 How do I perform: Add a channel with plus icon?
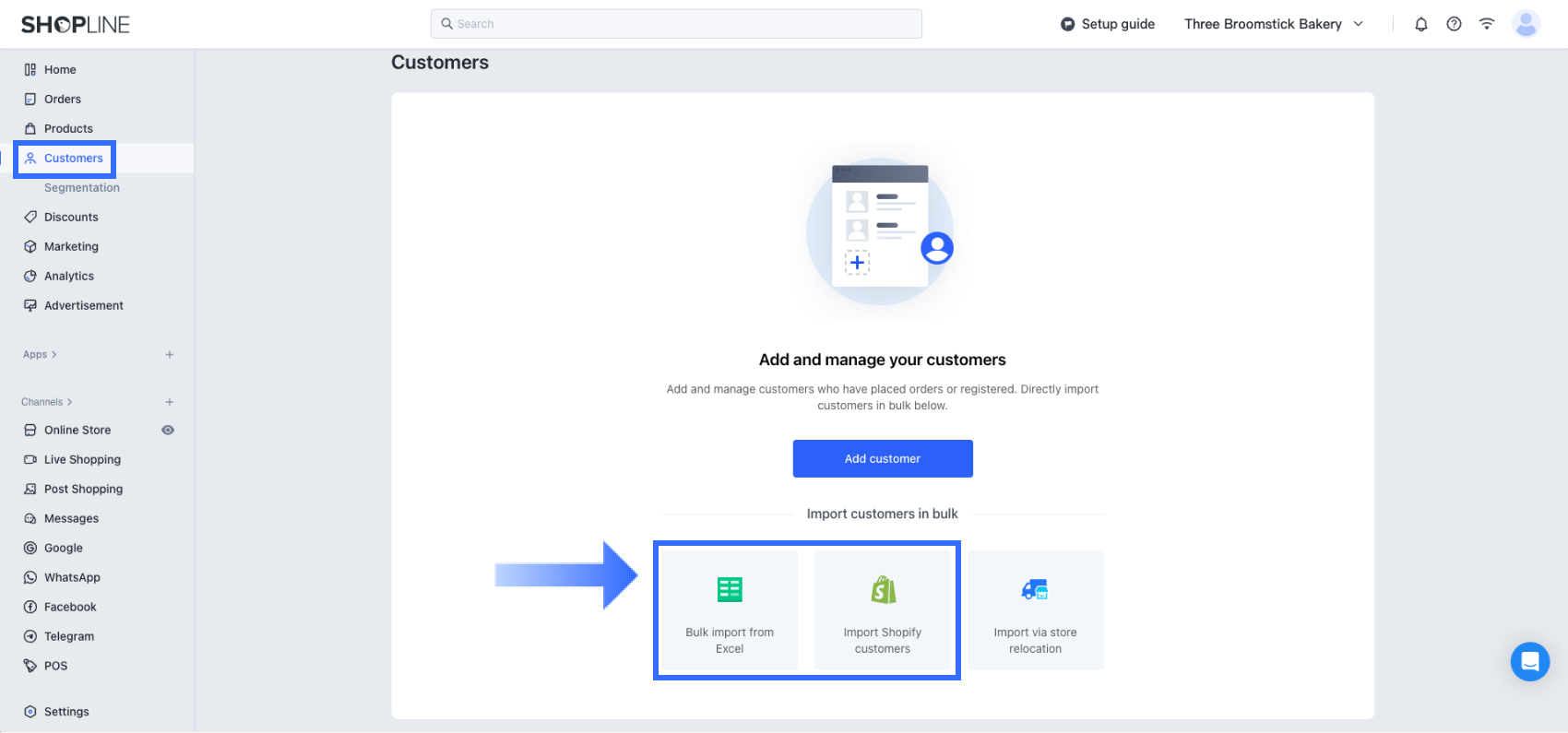point(170,402)
